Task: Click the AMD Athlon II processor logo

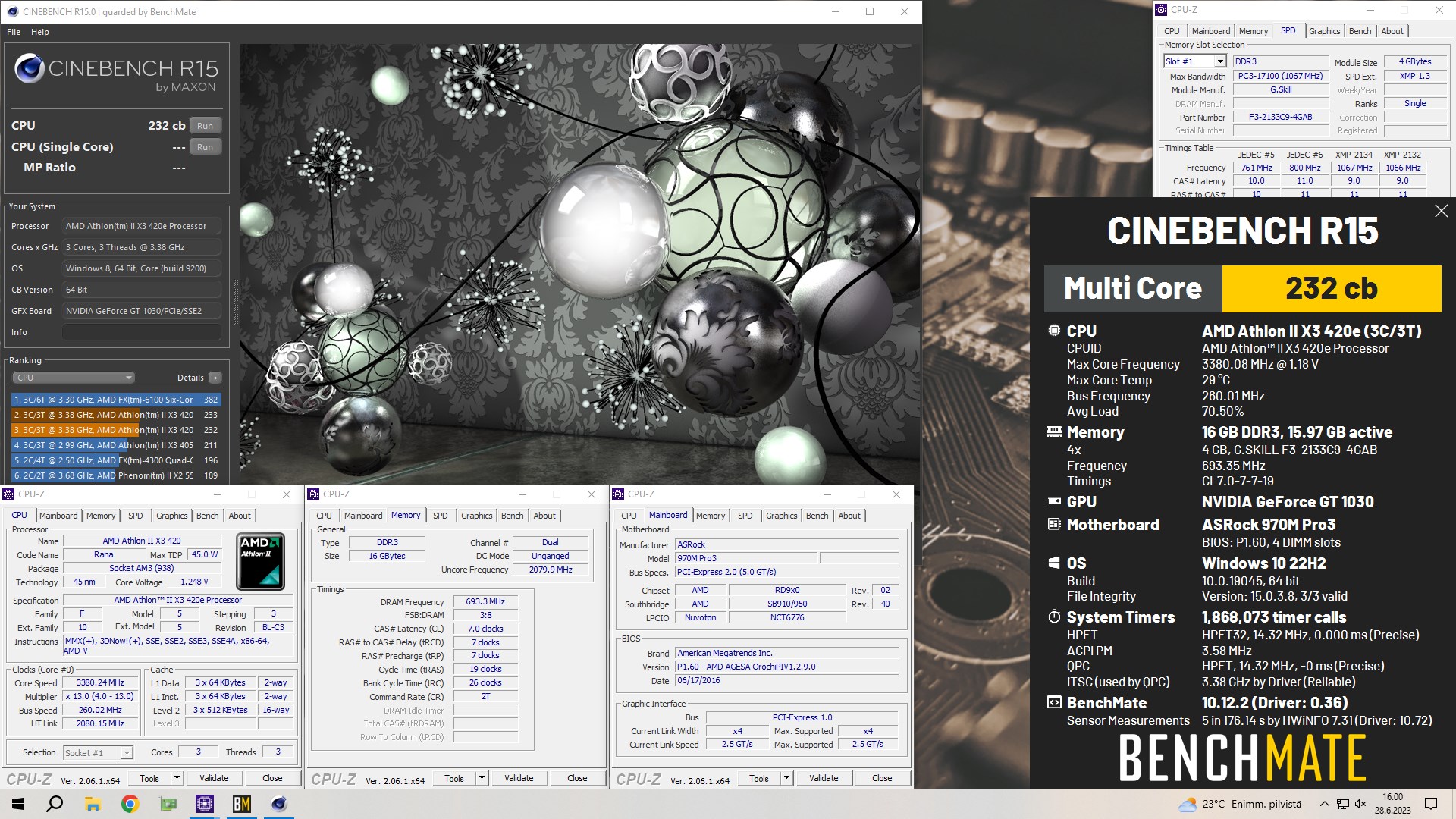Action: (260, 561)
